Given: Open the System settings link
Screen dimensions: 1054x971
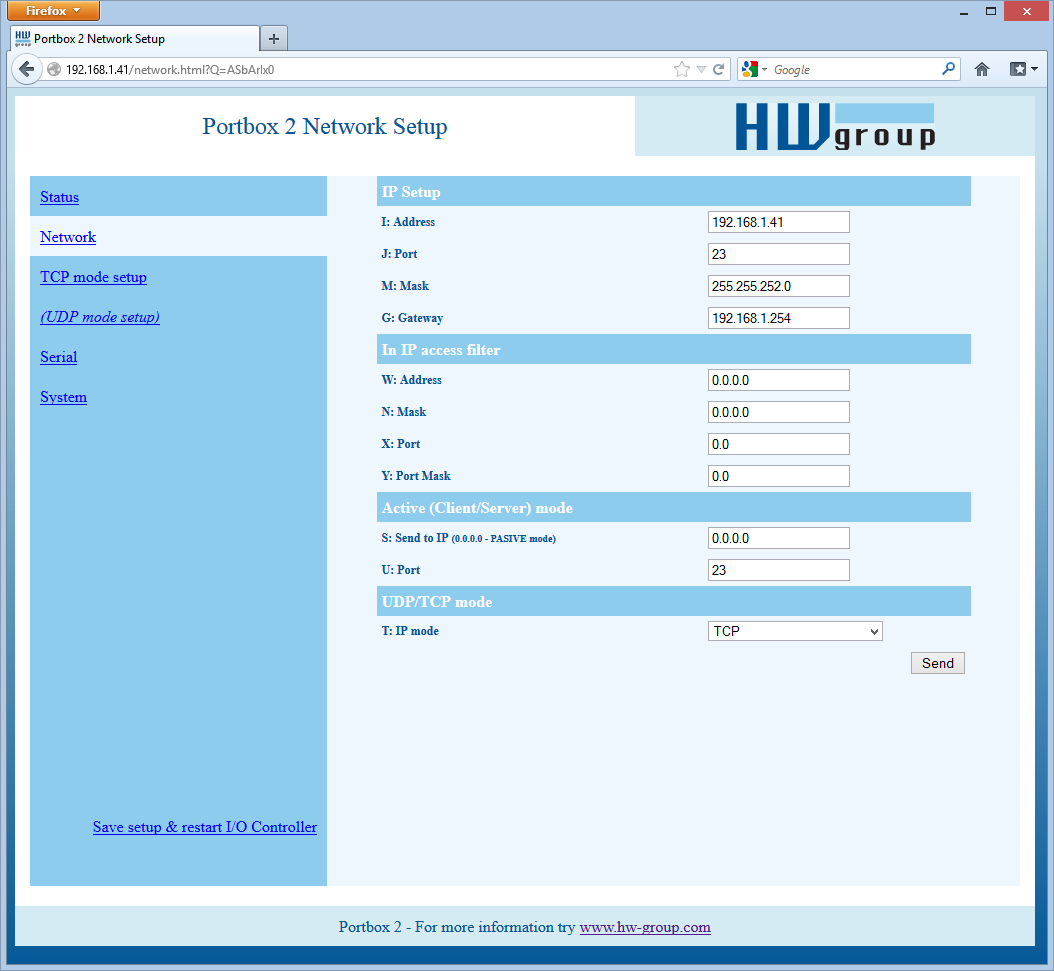Looking at the screenshot, I should 63,397.
